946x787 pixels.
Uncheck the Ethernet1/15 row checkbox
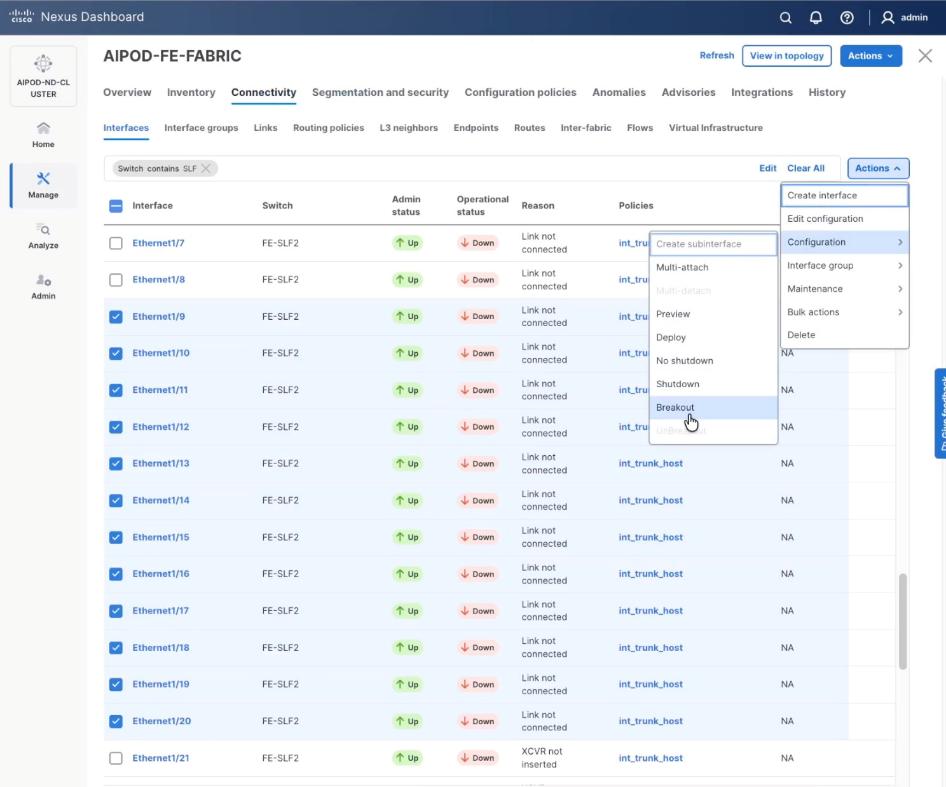pyautogui.click(x=116, y=537)
